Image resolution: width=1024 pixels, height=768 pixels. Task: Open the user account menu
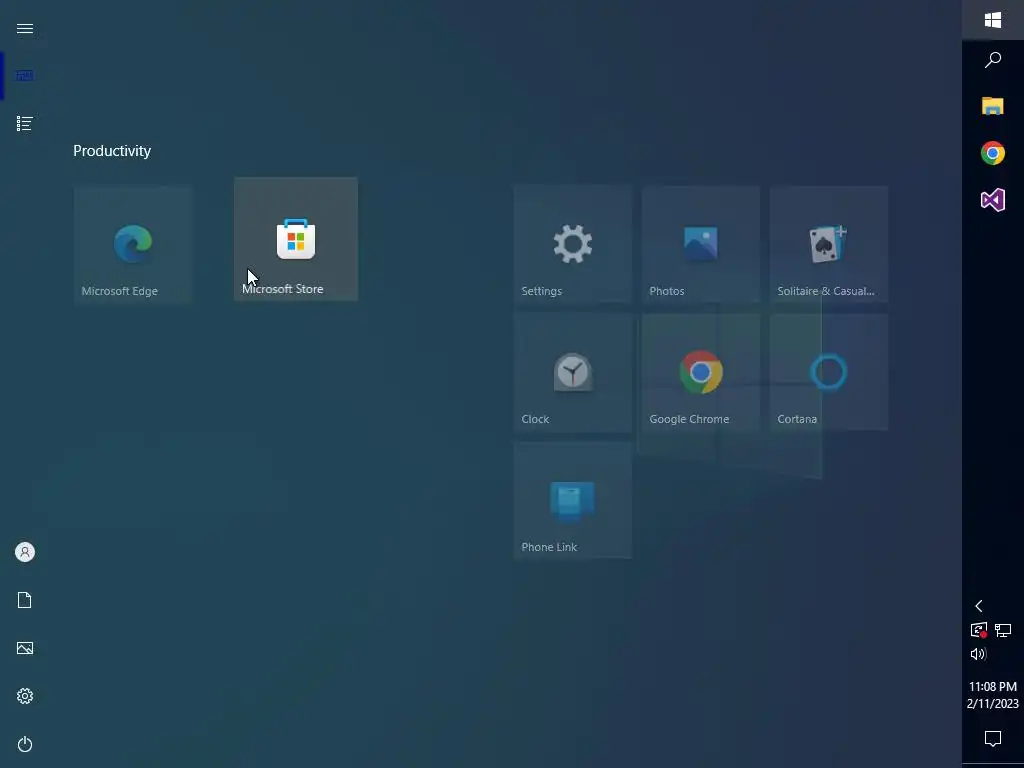(x=25, y=552)
